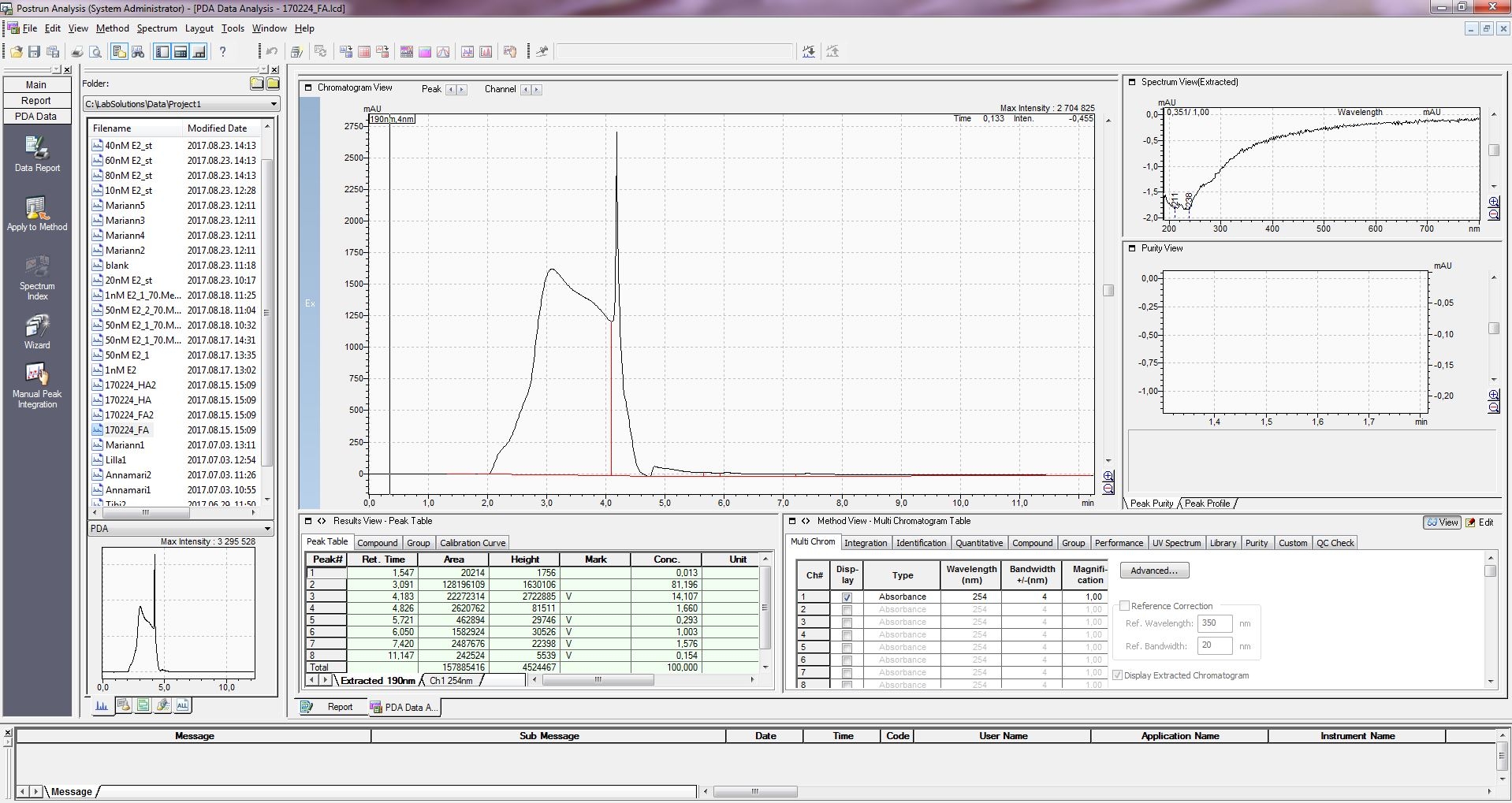The height and width of the screenshot is (803, 1512).
Task: Zoom in on the chromatogram view
Action: [1108, 476]
